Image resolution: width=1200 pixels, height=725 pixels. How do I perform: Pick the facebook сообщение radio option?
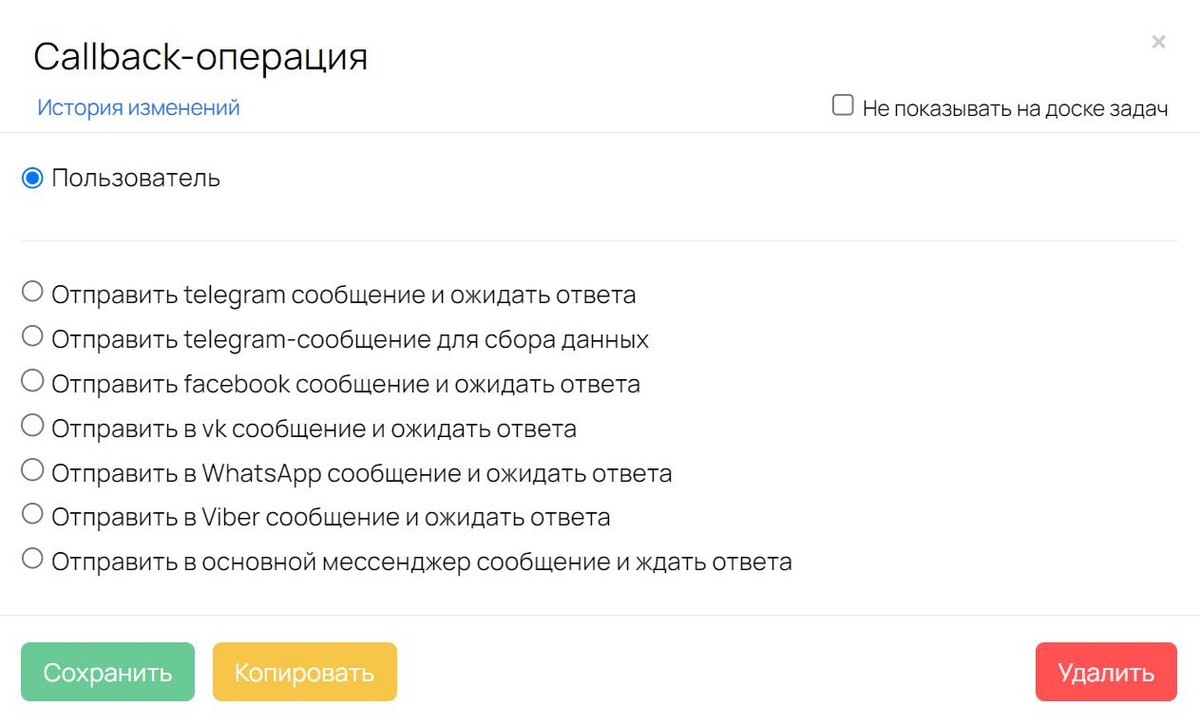click(x=32, y=380)
